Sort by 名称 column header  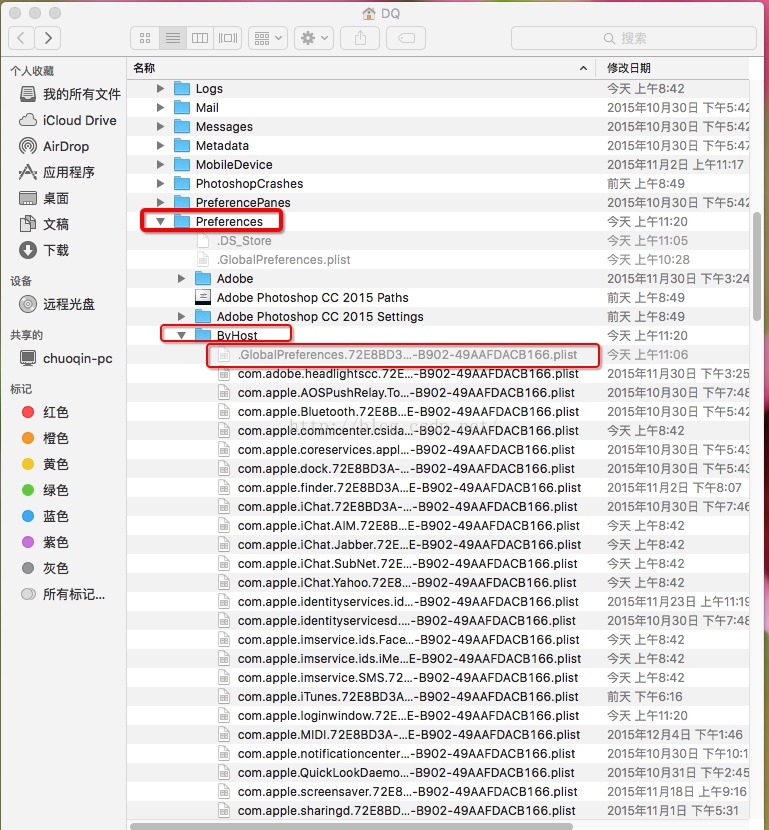click(x=361, y=68)
